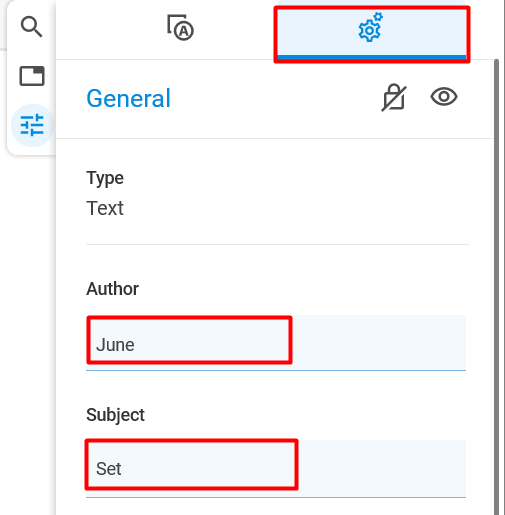
Task: Focus the Subject field containing Set
Action: 276,468
